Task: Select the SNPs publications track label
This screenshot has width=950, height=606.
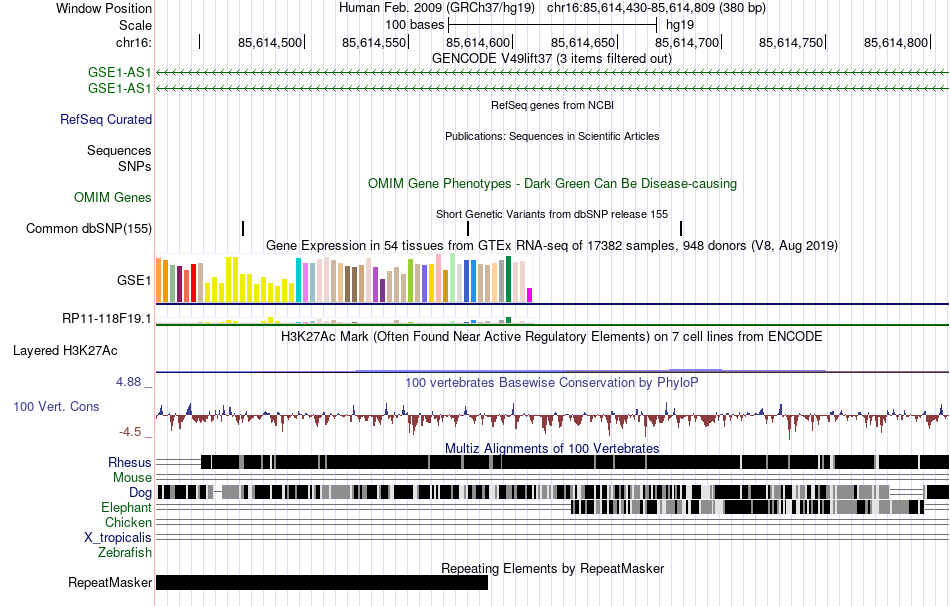Action: coord(135,166)
